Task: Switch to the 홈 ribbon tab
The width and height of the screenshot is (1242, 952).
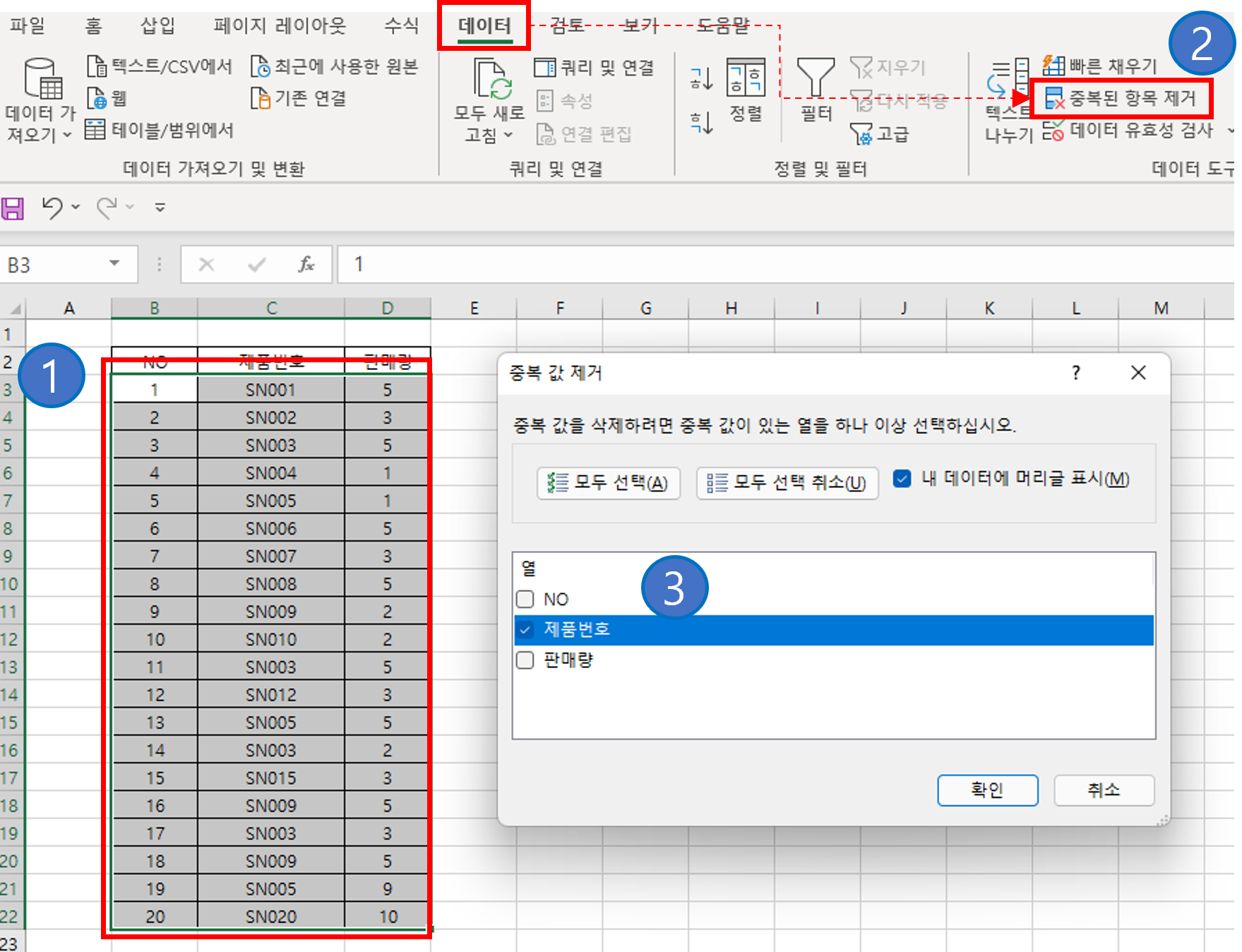Action: [x=92, y=25]
